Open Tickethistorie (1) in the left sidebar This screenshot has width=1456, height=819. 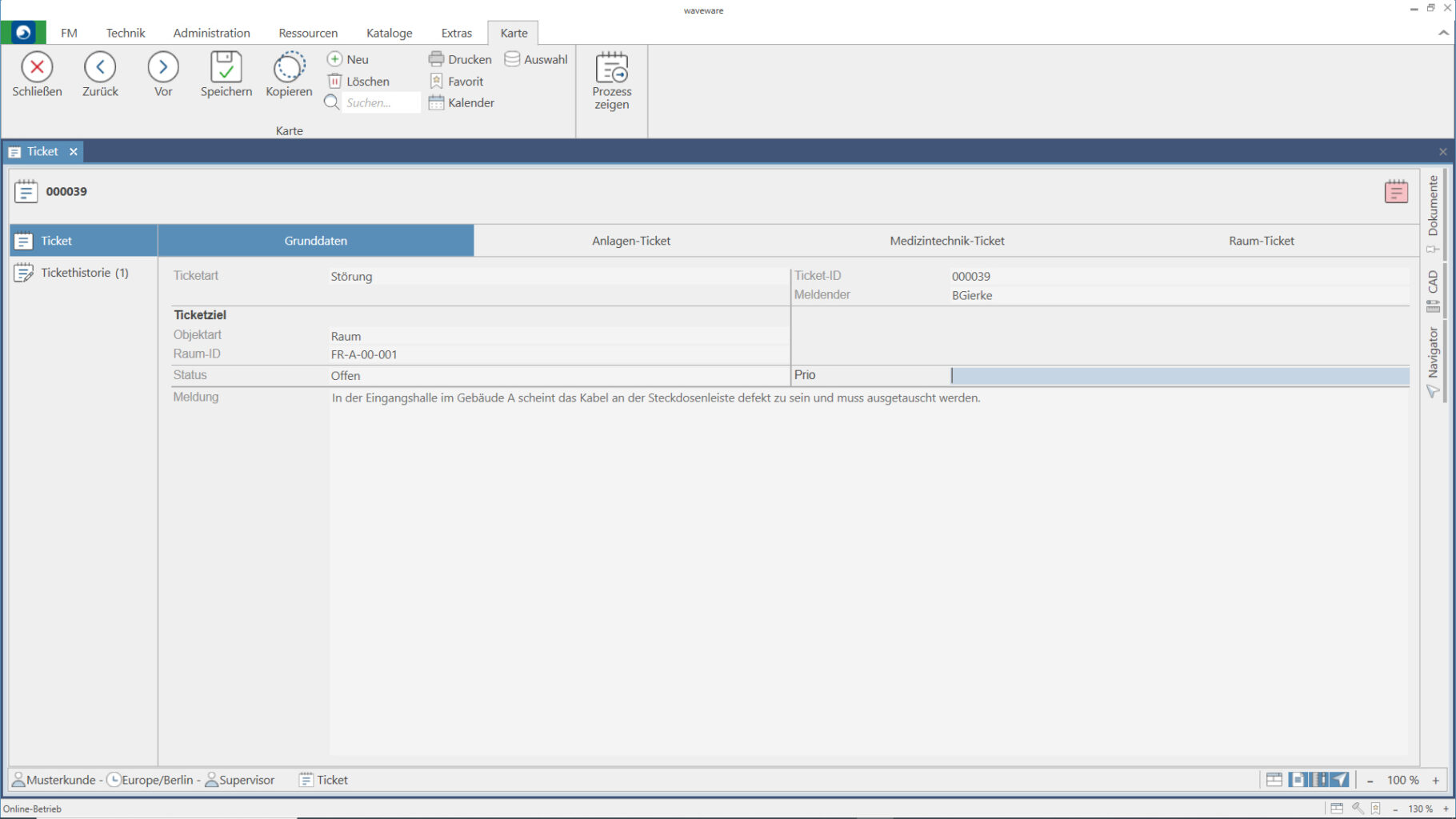coord(84,273)
